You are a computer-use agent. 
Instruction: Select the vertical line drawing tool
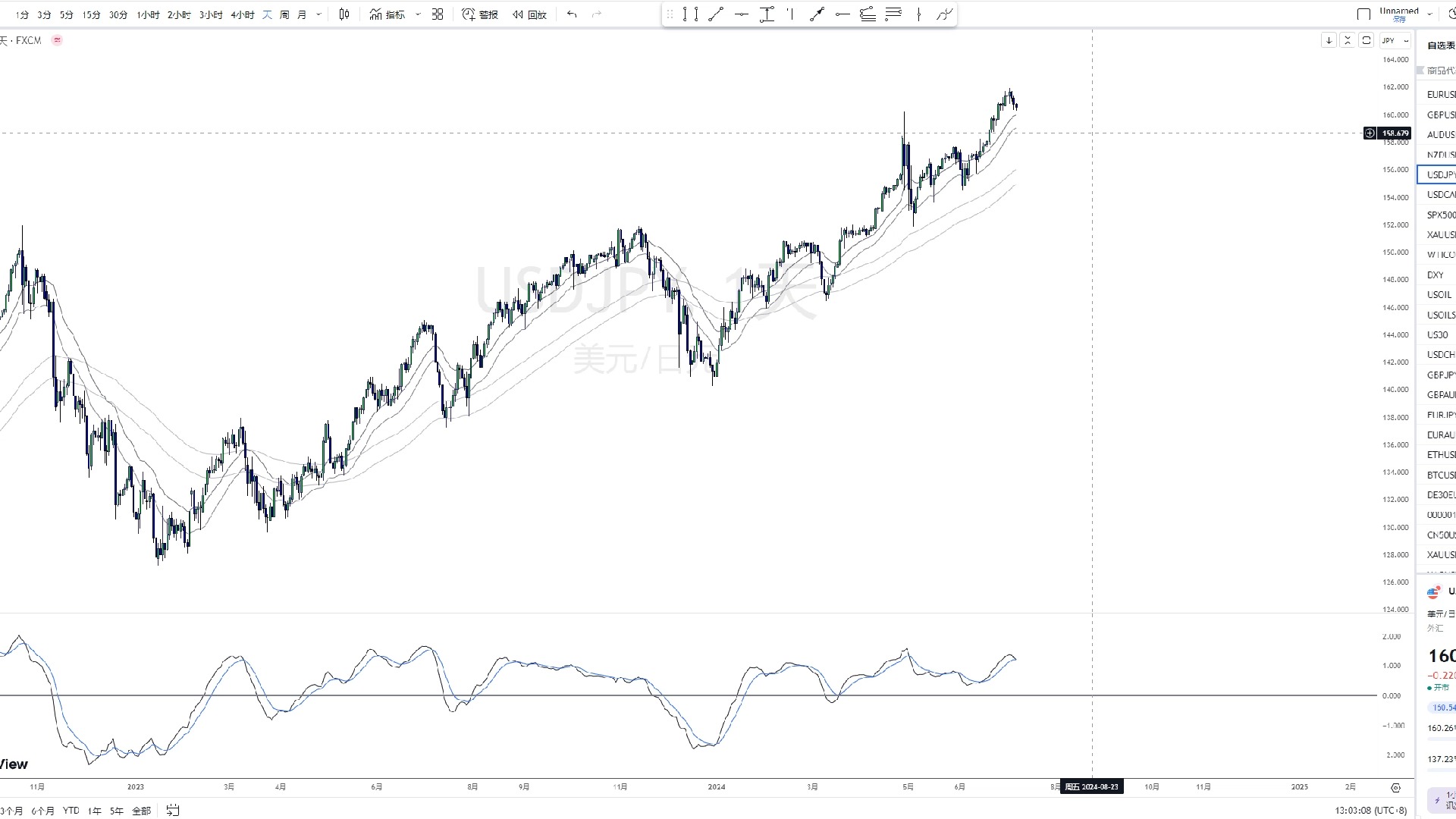point(918,14)
